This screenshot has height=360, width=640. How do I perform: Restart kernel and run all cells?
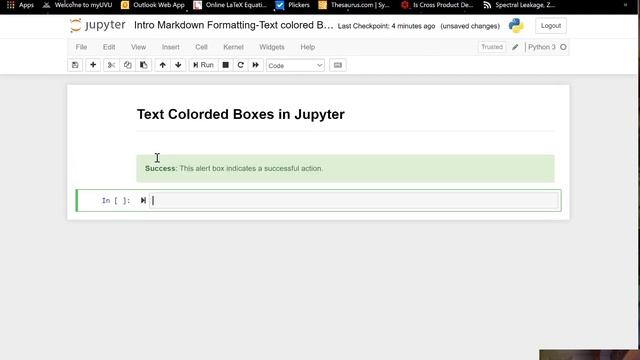[256, 65]
